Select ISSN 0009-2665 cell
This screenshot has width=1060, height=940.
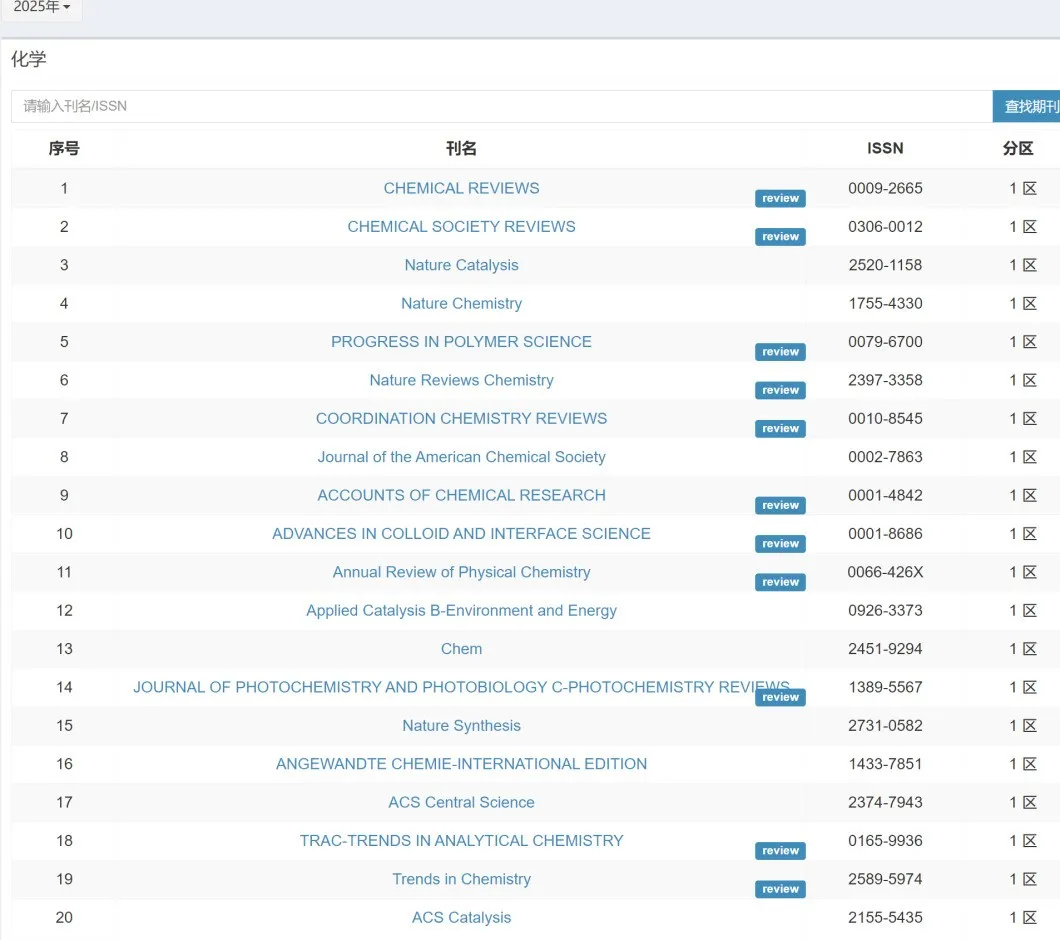(x=885, y=188)
